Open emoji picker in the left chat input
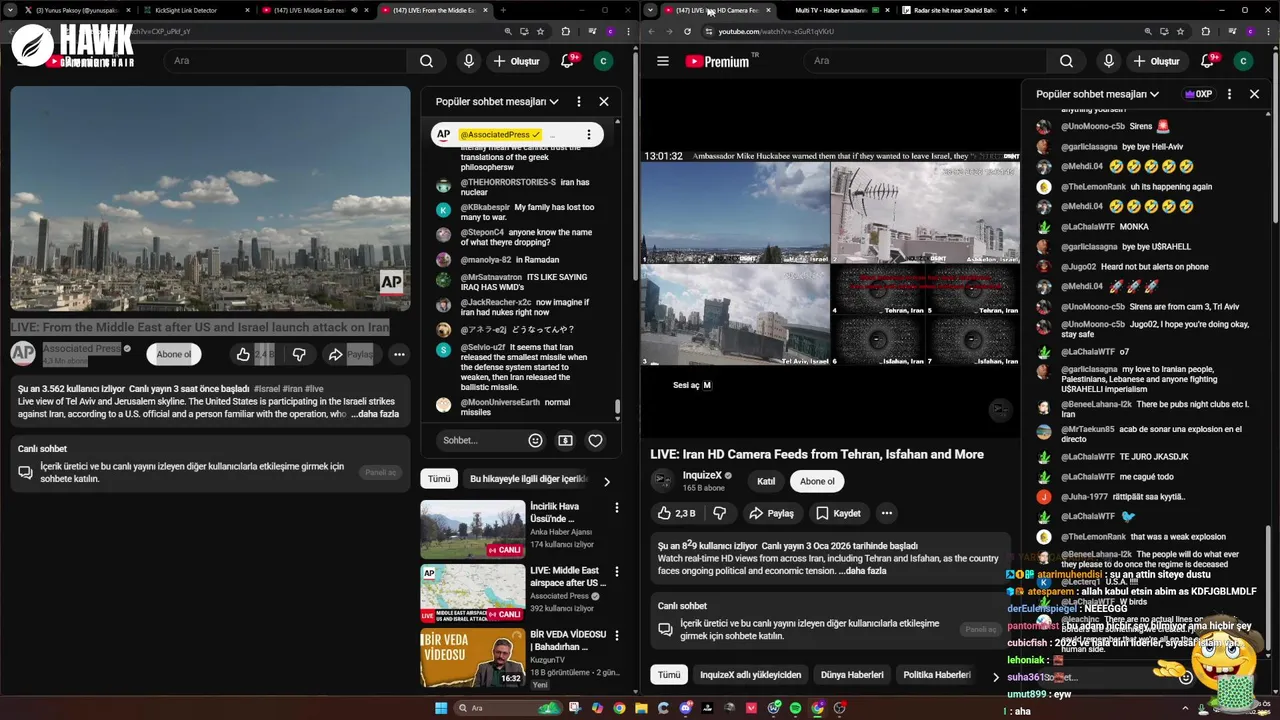The image size is (1280, 720). pos(536,440)
